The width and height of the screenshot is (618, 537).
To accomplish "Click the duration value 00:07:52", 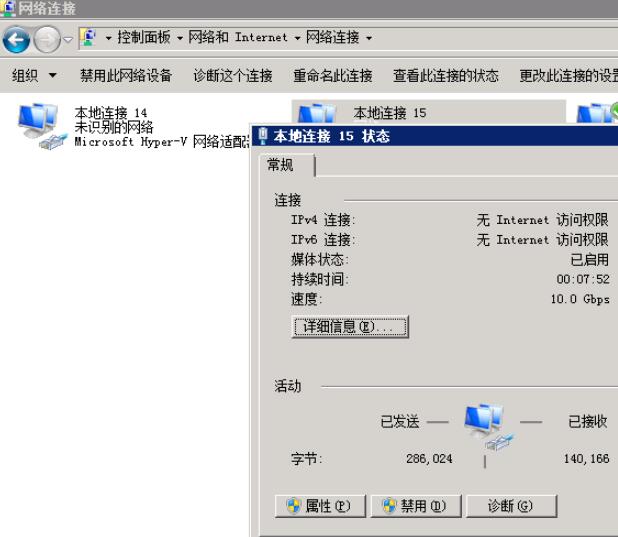I will click(583, 279).
